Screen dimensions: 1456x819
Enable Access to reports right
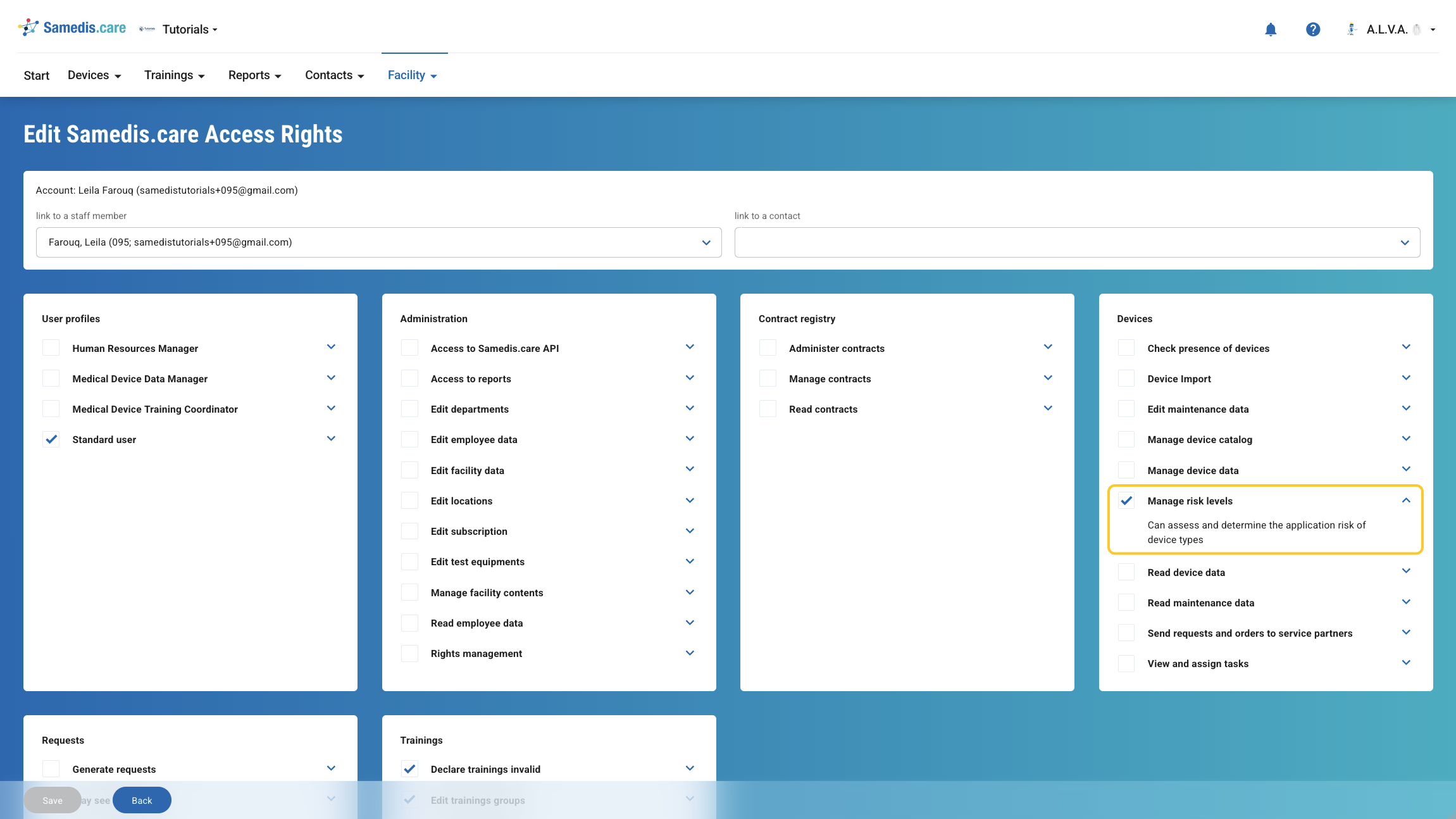pyautogui.click(x=410, y=378)
